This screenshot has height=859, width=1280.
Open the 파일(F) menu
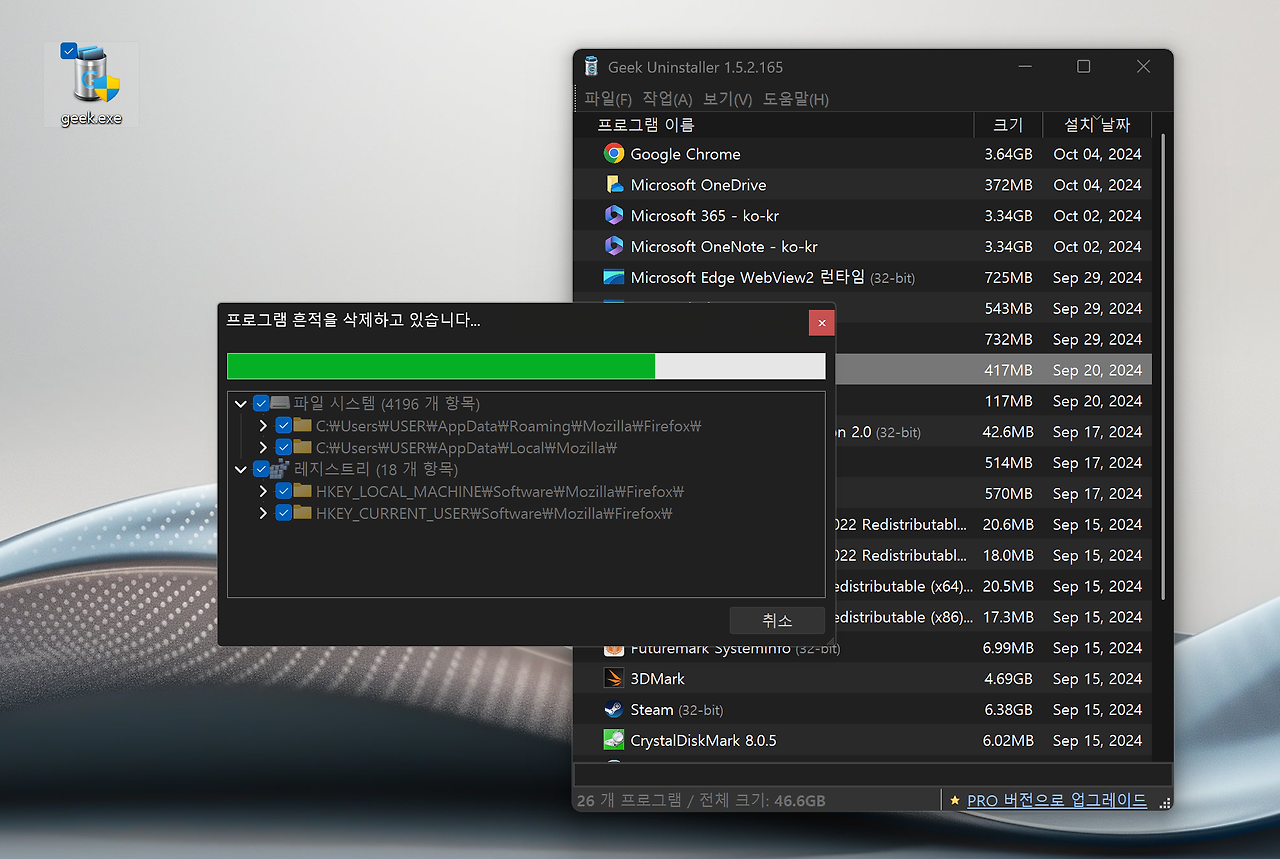(608, 99)
